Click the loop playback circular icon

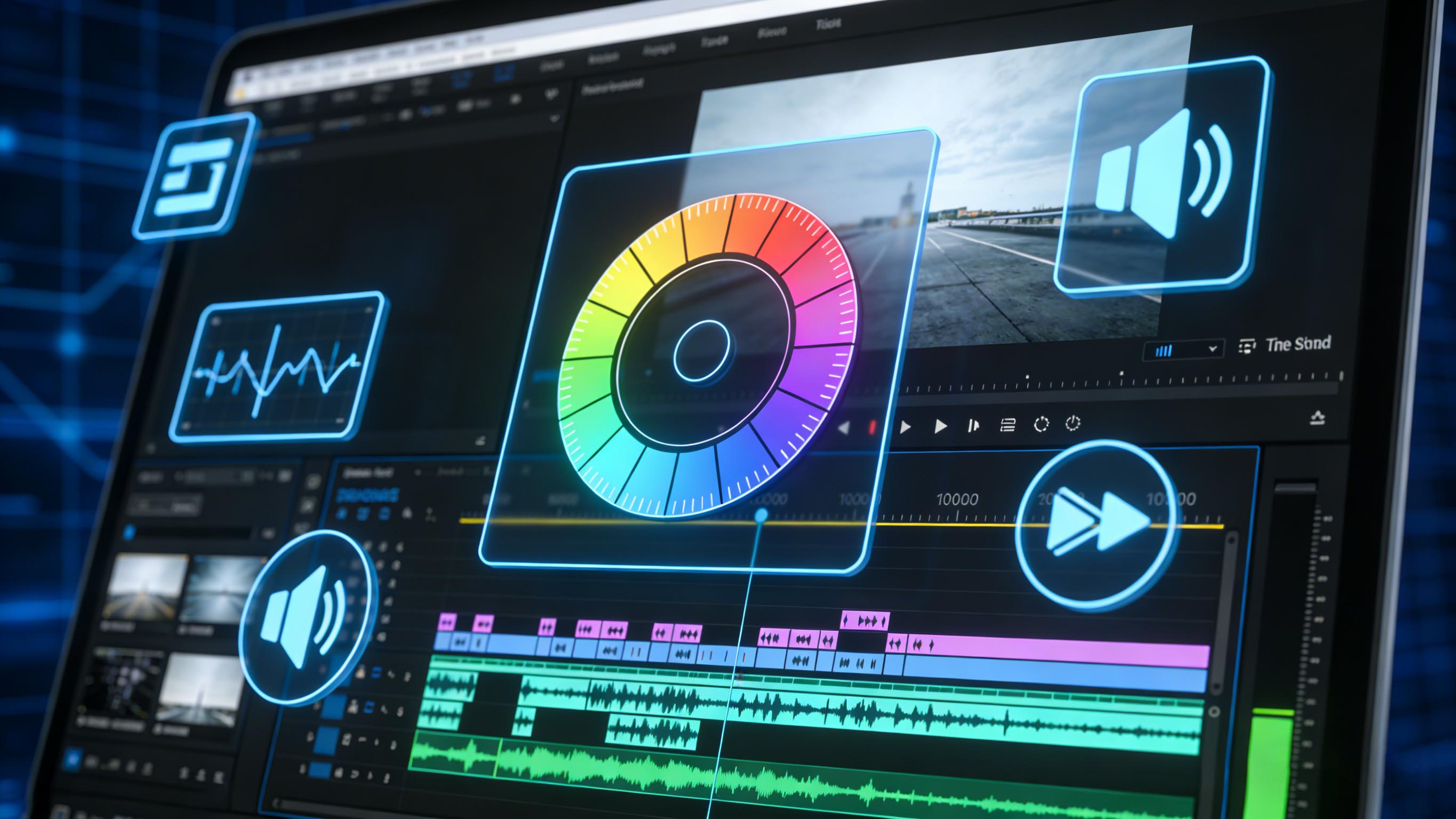[x=1041, y=424]
